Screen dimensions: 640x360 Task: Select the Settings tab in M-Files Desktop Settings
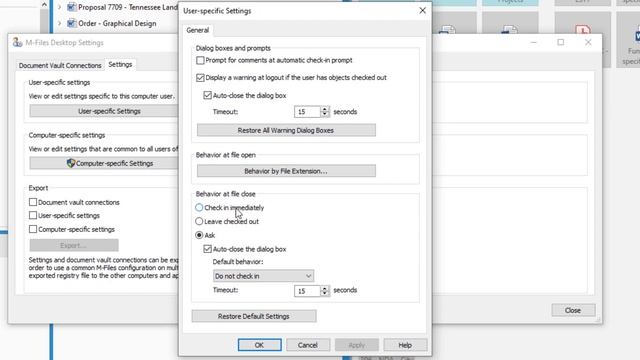tap(120, 64)
